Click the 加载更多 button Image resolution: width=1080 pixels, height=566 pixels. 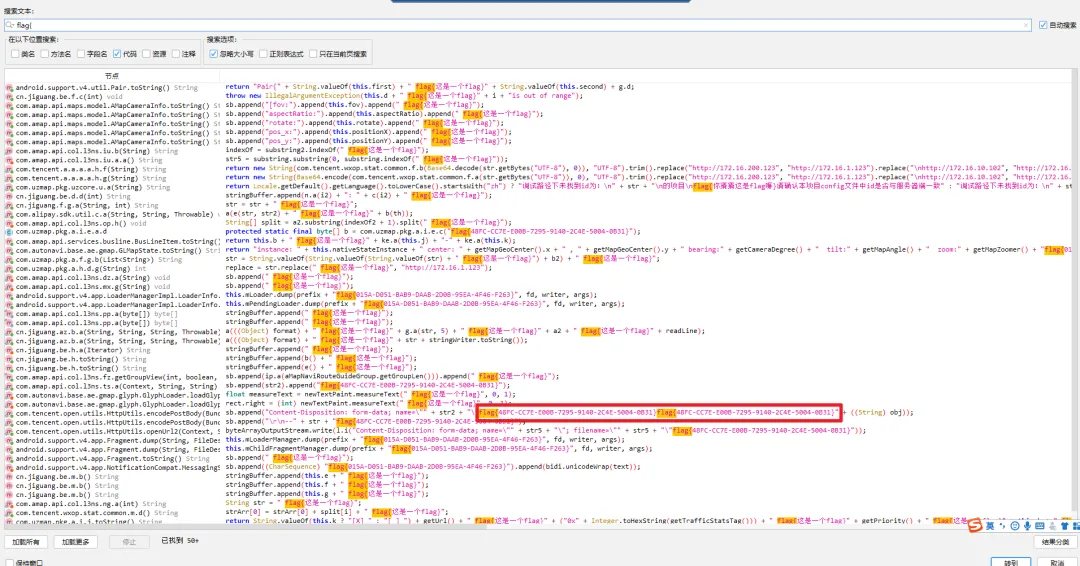click(75, 542)
